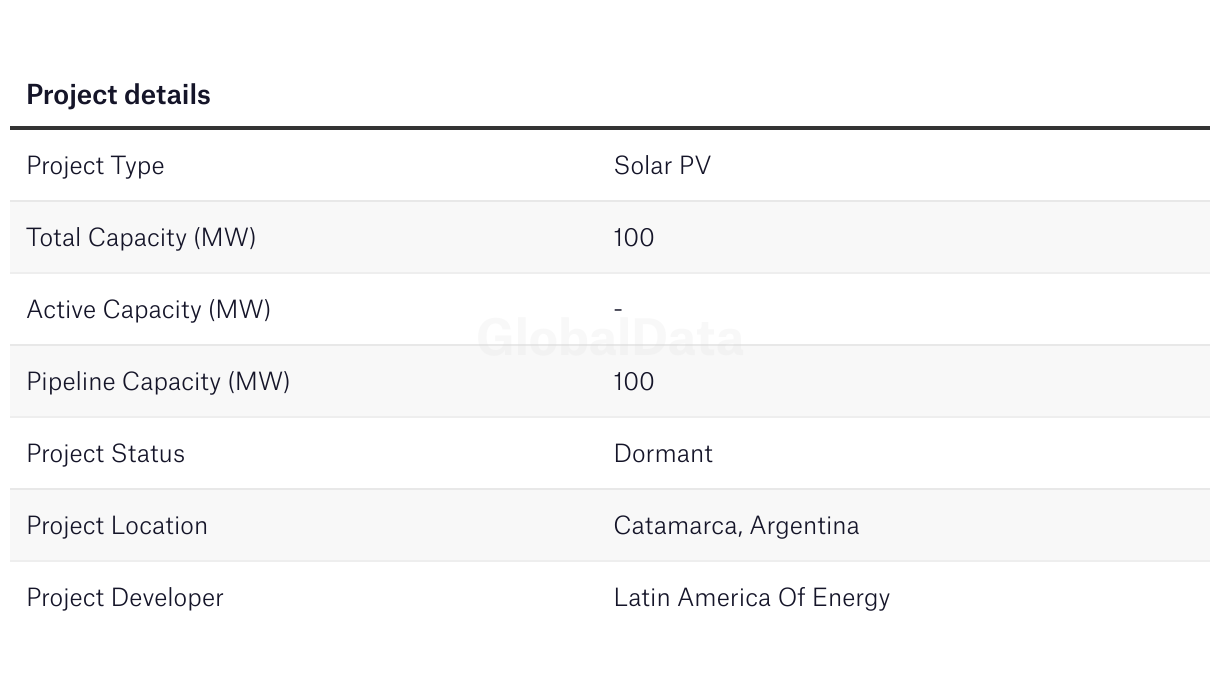Select the Pipeline Capacity table row
Image resolution: width=1220 pixels, height=674 pixels.
coord(610,381)
